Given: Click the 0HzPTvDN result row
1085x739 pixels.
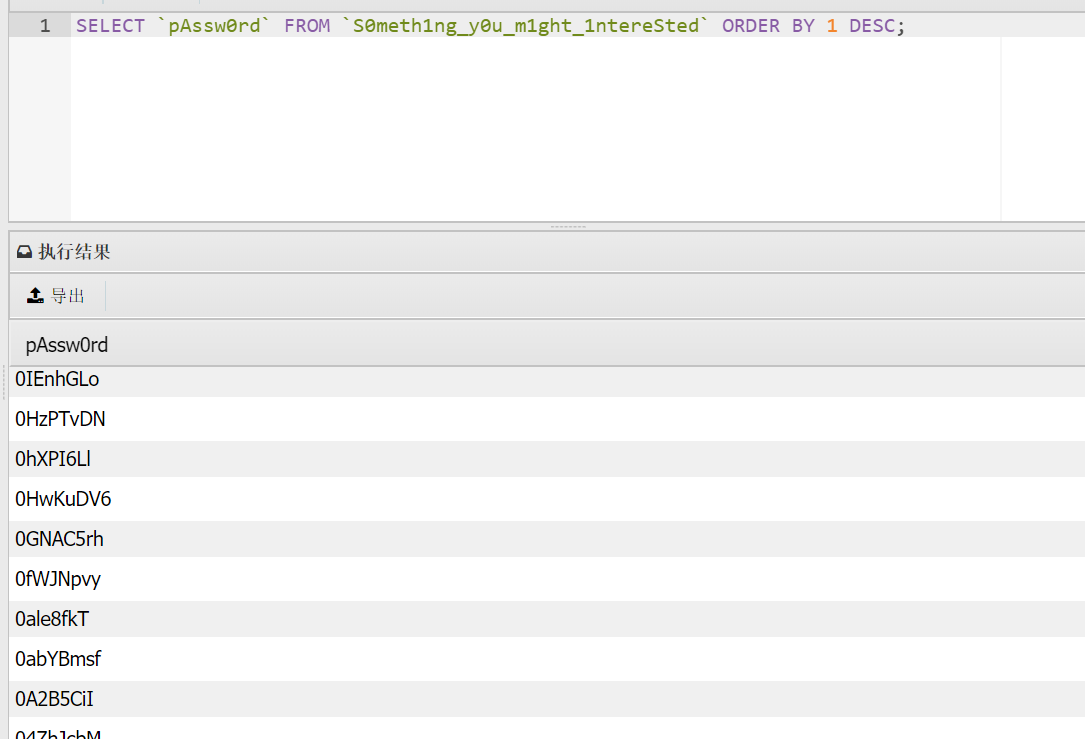Looking at the screenshot, I should click(x=60, y=419).
